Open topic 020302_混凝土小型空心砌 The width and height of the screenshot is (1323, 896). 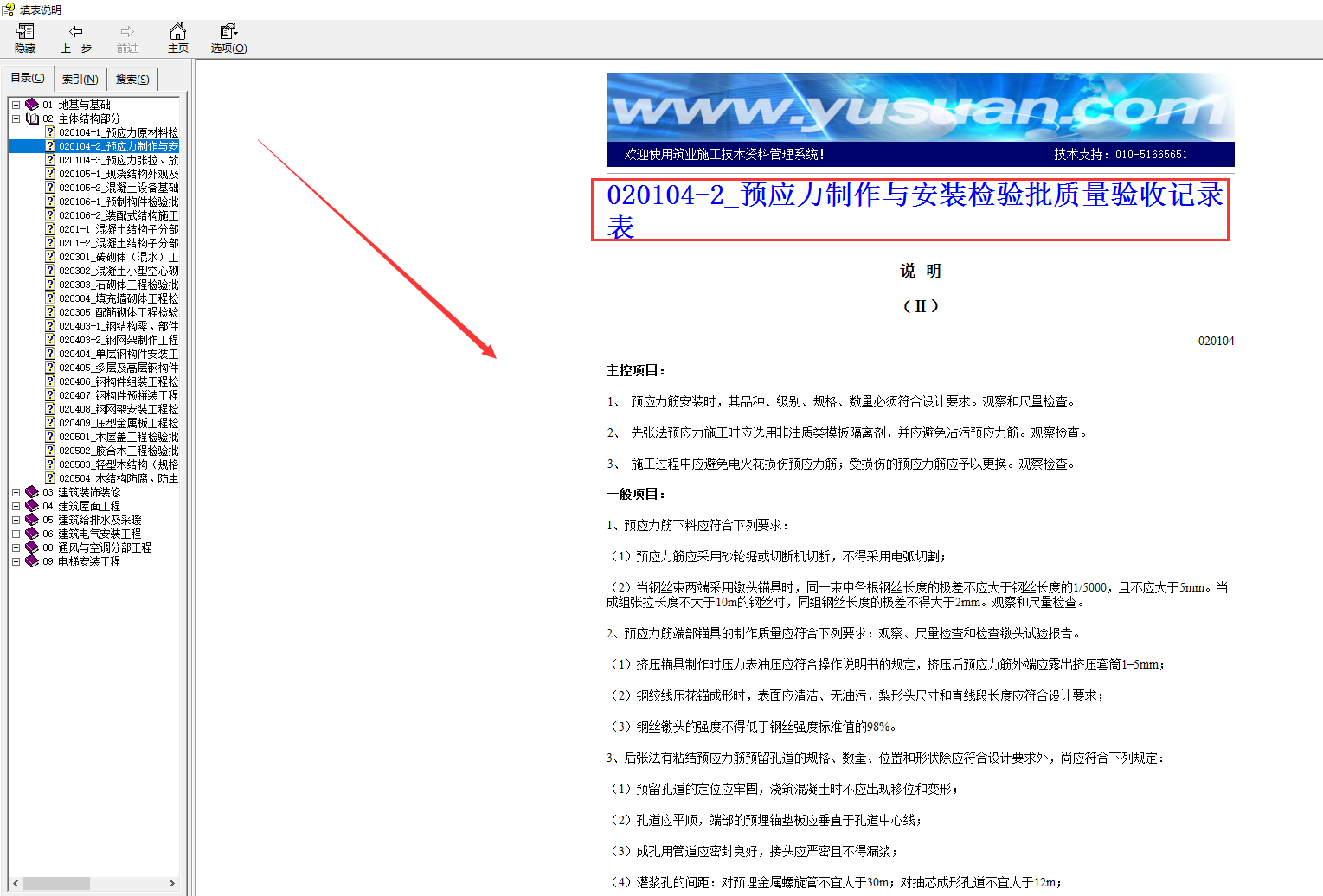(x=119, y=271)
